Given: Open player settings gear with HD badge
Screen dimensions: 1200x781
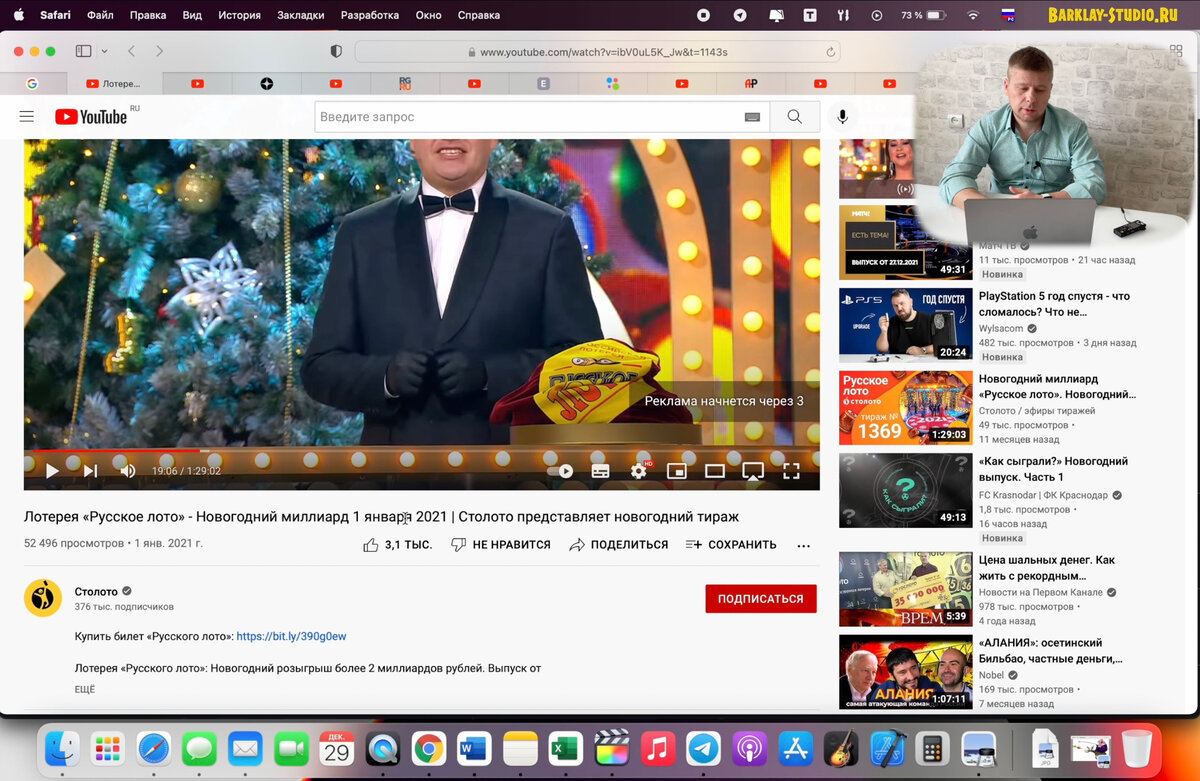Looking at the screenshot, I should coord(639,471).
